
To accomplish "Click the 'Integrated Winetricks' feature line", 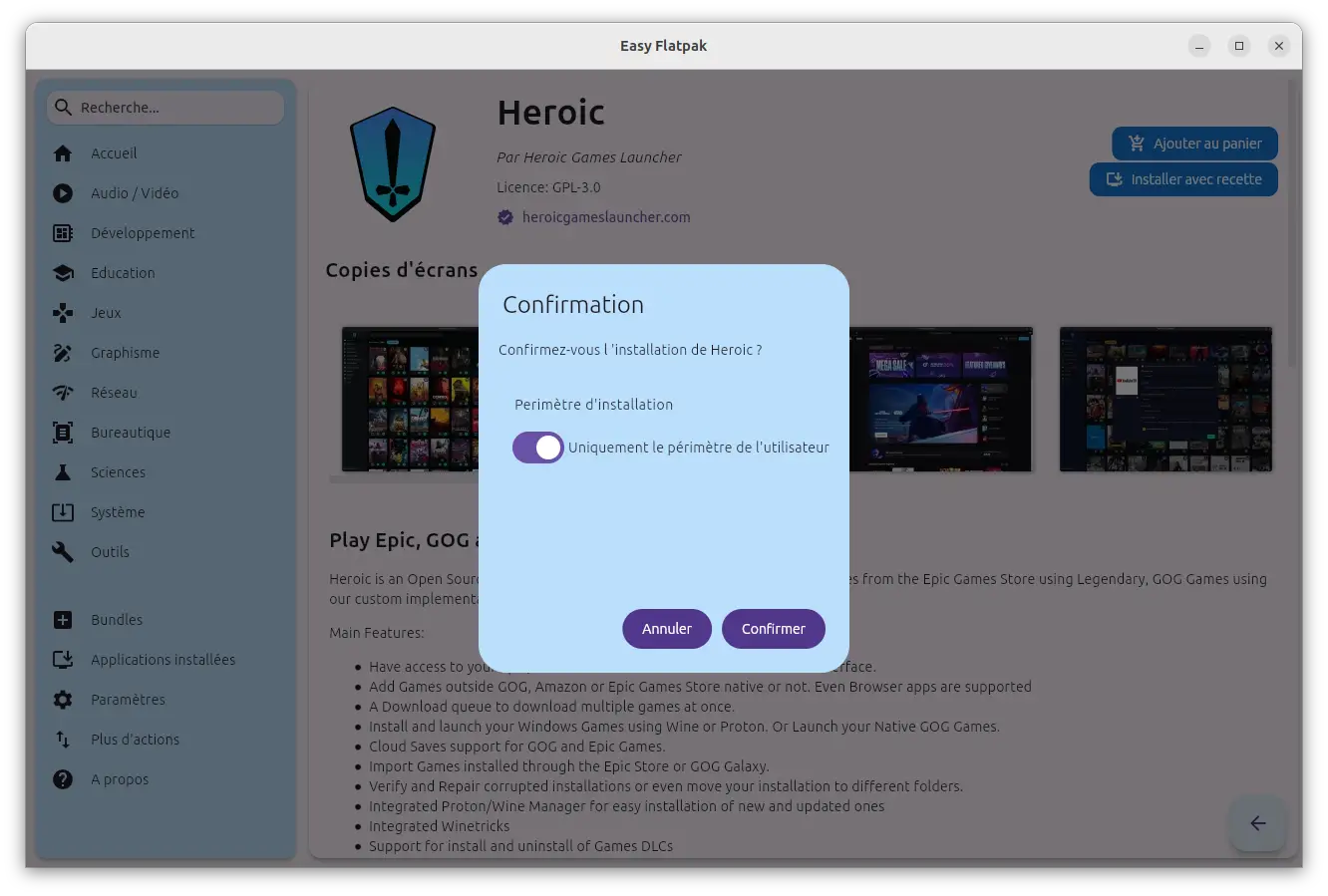I will [x=439, y=826].
